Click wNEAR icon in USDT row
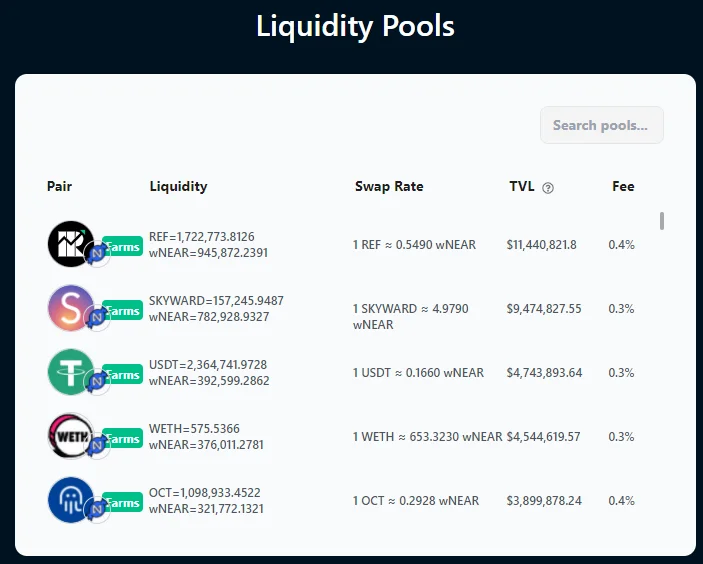The image size is (703, 564). [97, 382]
